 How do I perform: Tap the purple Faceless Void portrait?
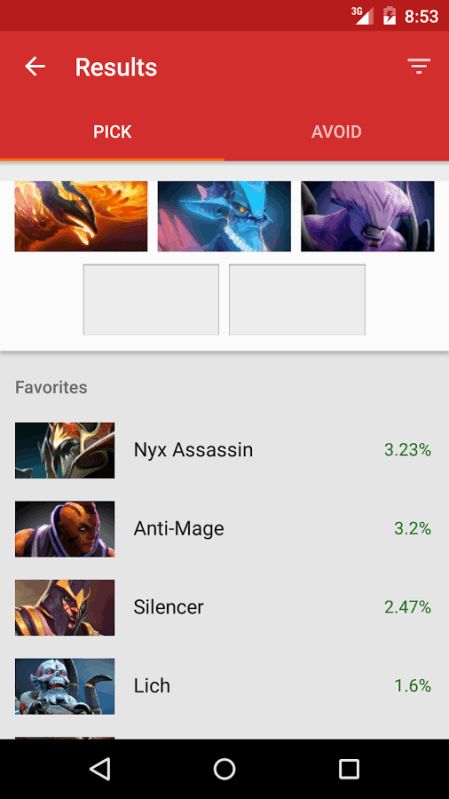[x=367, y=216]
